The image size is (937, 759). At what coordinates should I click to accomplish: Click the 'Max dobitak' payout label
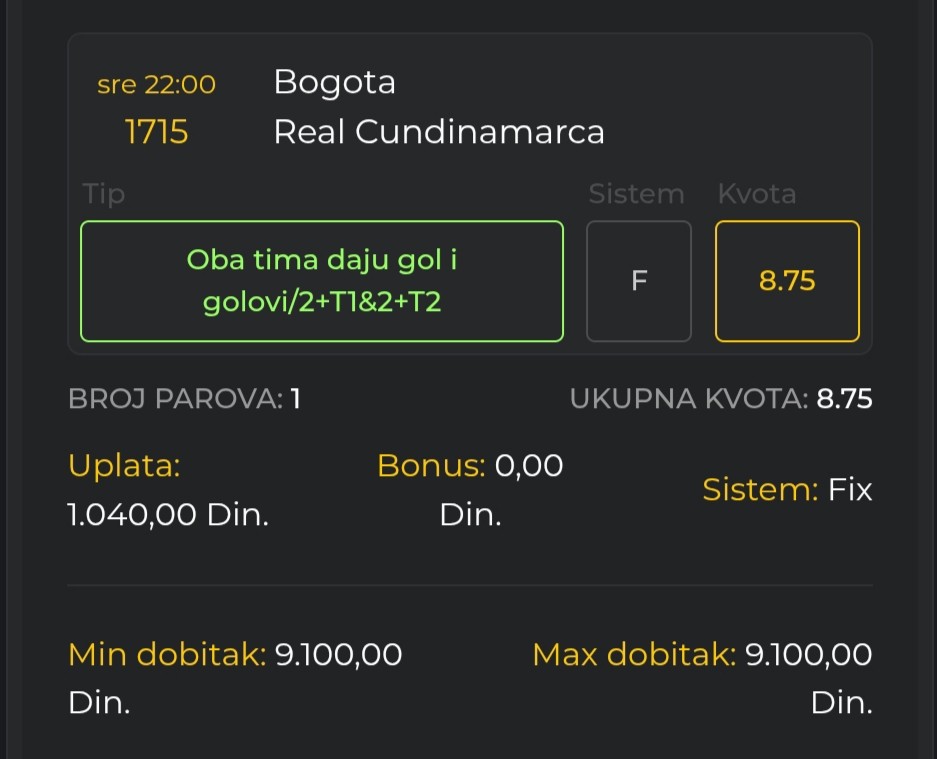coord(634,655)
